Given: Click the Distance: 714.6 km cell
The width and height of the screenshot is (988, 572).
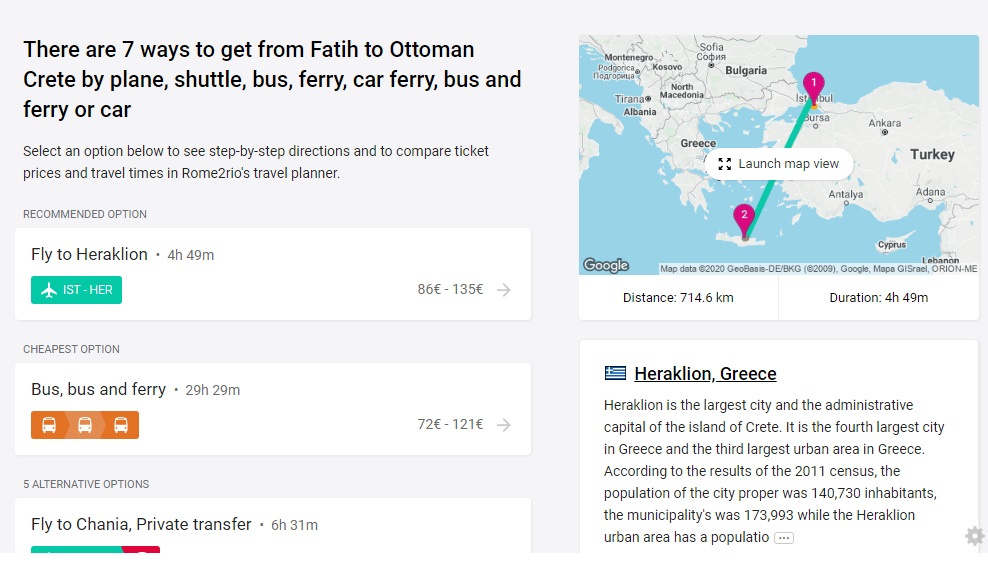Looking at the screenshot, I should [678, 298].
